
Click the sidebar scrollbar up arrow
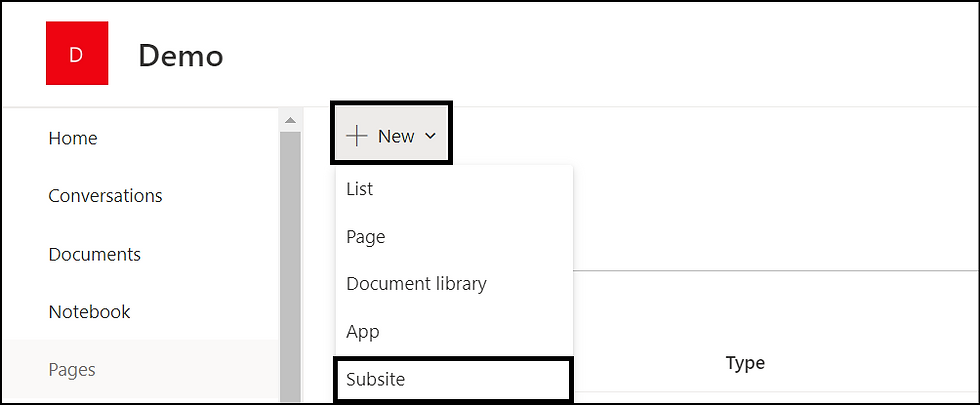point(289,120)
